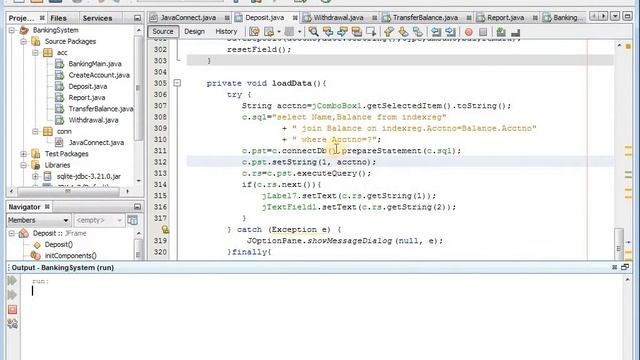Switch to Withdrawal.java tab

pos(338,18)
